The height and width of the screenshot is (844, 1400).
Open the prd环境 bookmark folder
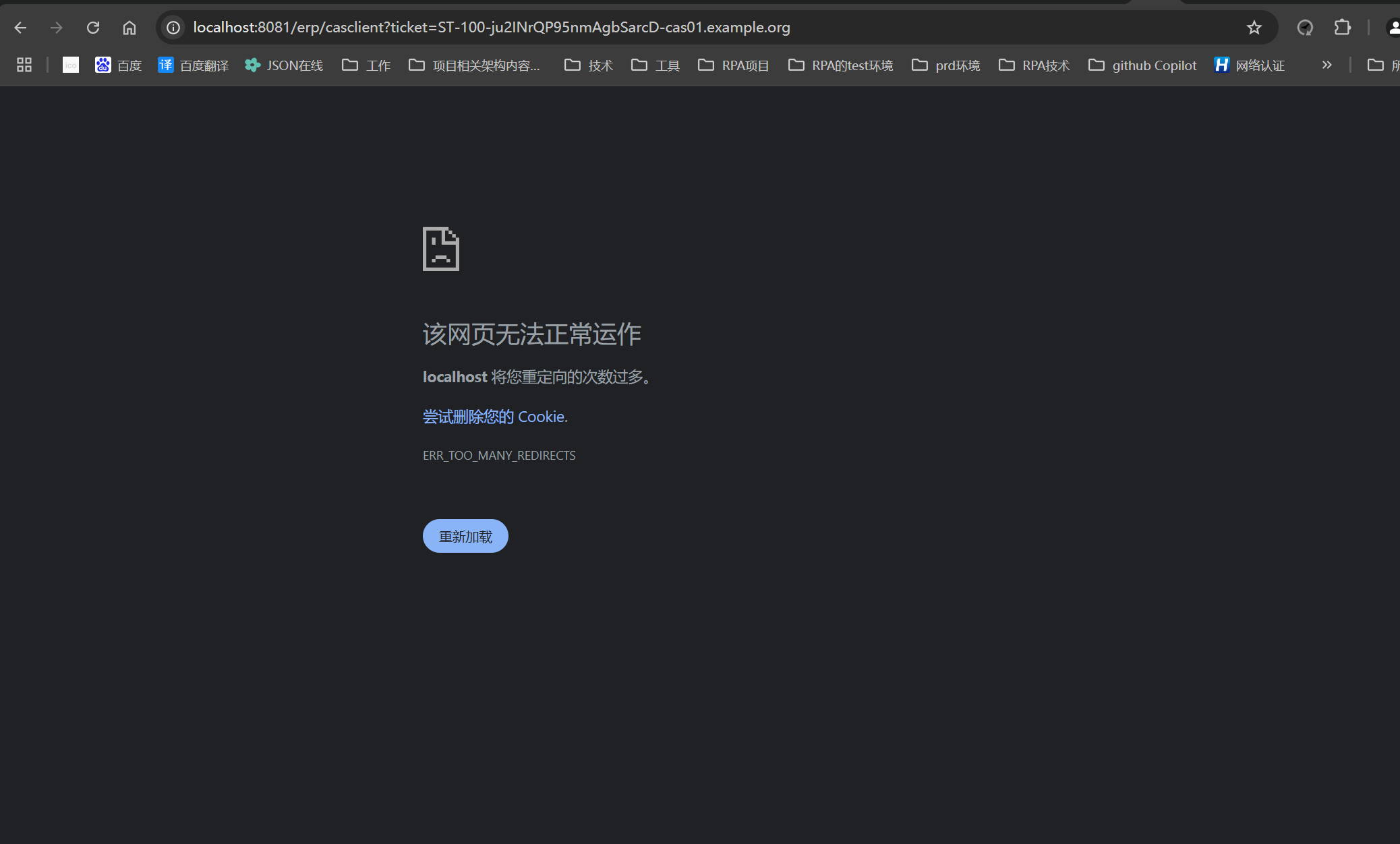[945, 65]
